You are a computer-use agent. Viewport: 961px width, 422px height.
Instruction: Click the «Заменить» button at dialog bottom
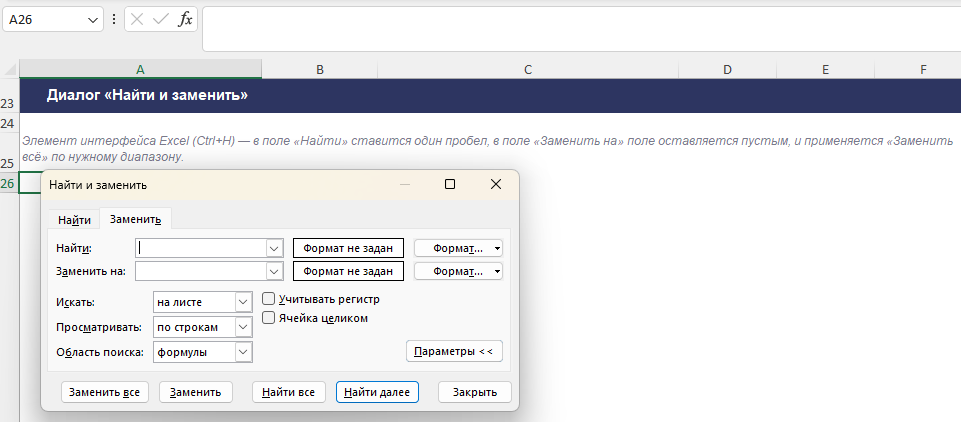tap(196, 392)
